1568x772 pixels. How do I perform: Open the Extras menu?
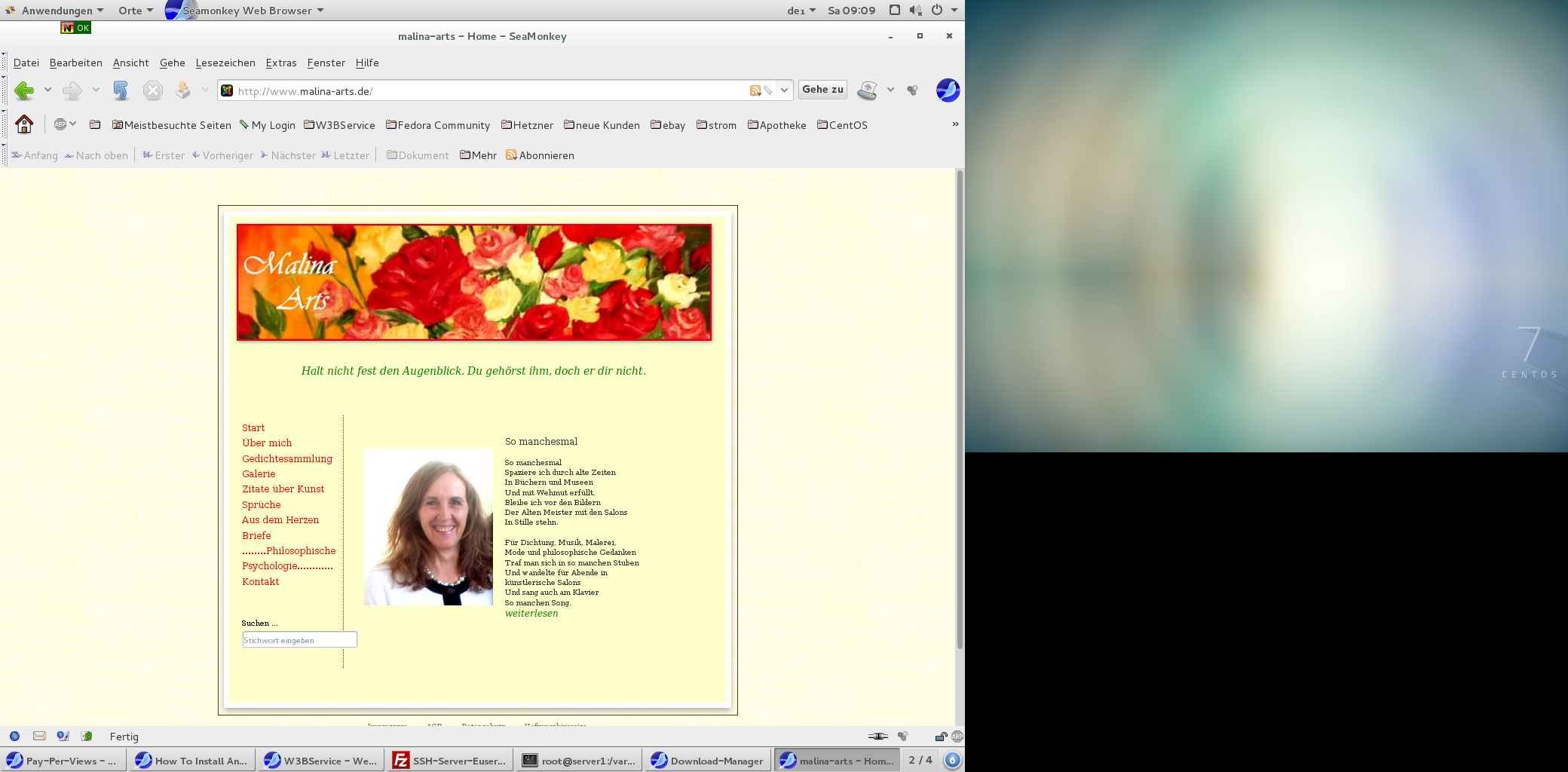tap(280, 63)
